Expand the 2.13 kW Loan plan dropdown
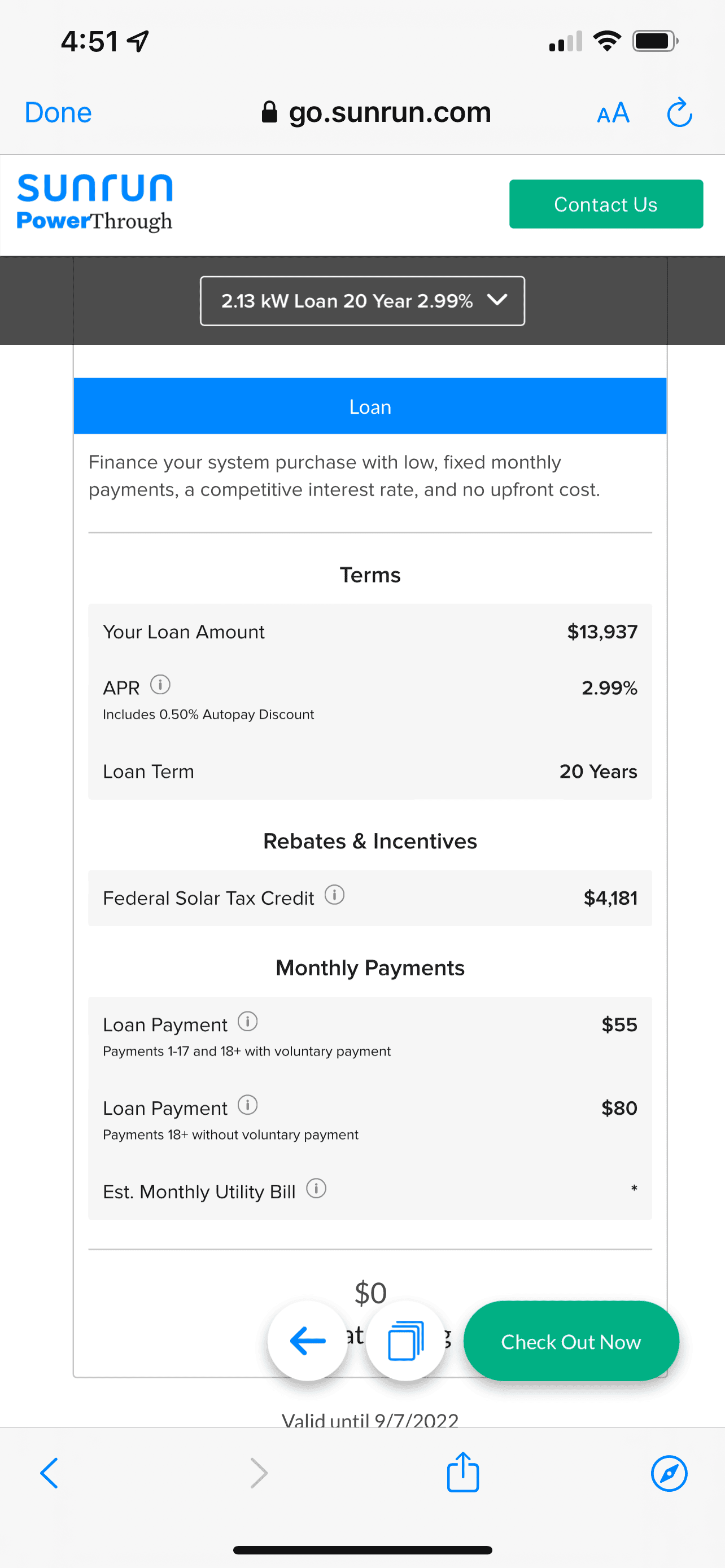 [x=363, y=301]
